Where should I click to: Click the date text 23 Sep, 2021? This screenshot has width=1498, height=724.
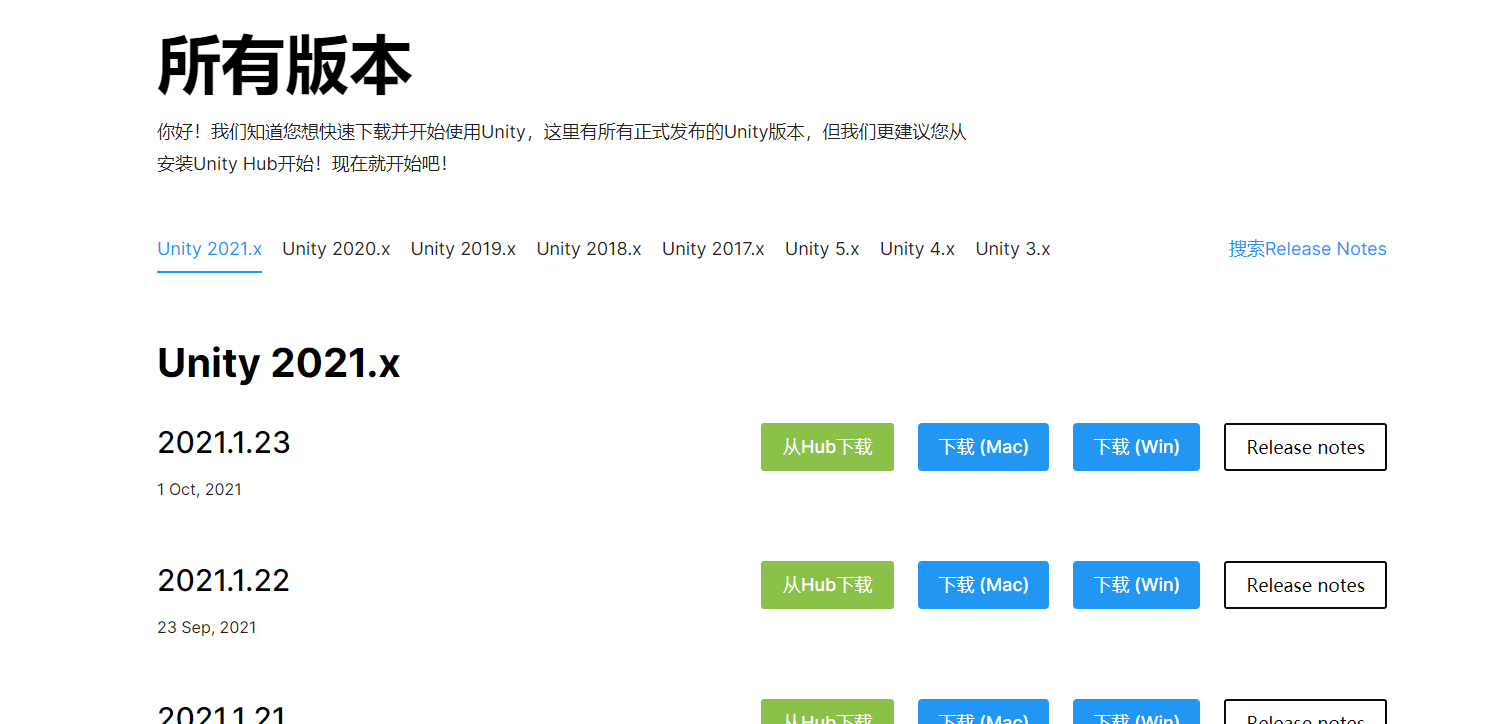point(206,628)
